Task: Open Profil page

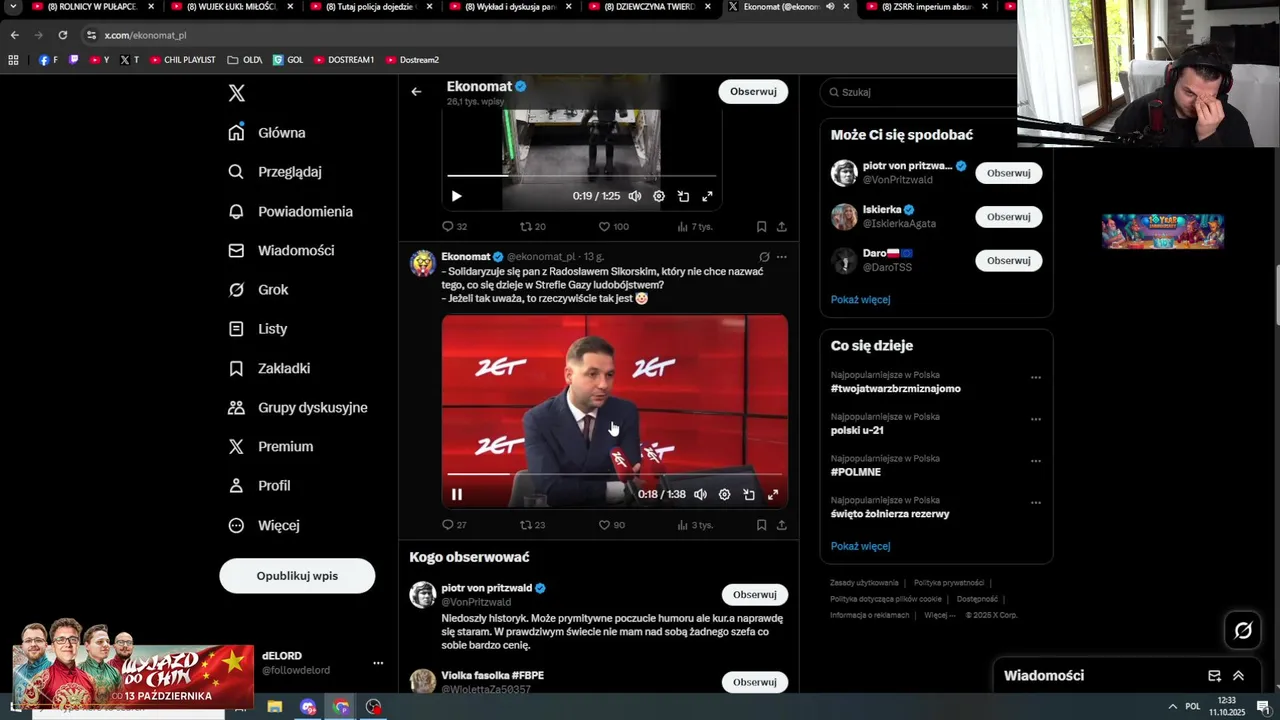Action: pos(259,486)
